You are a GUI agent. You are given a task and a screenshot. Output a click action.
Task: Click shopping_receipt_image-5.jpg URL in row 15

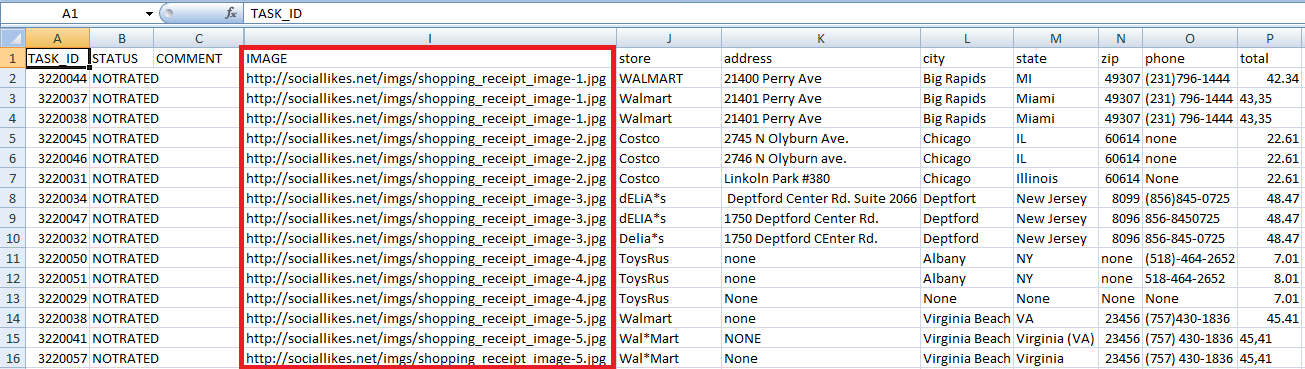(x=430, y=338)
